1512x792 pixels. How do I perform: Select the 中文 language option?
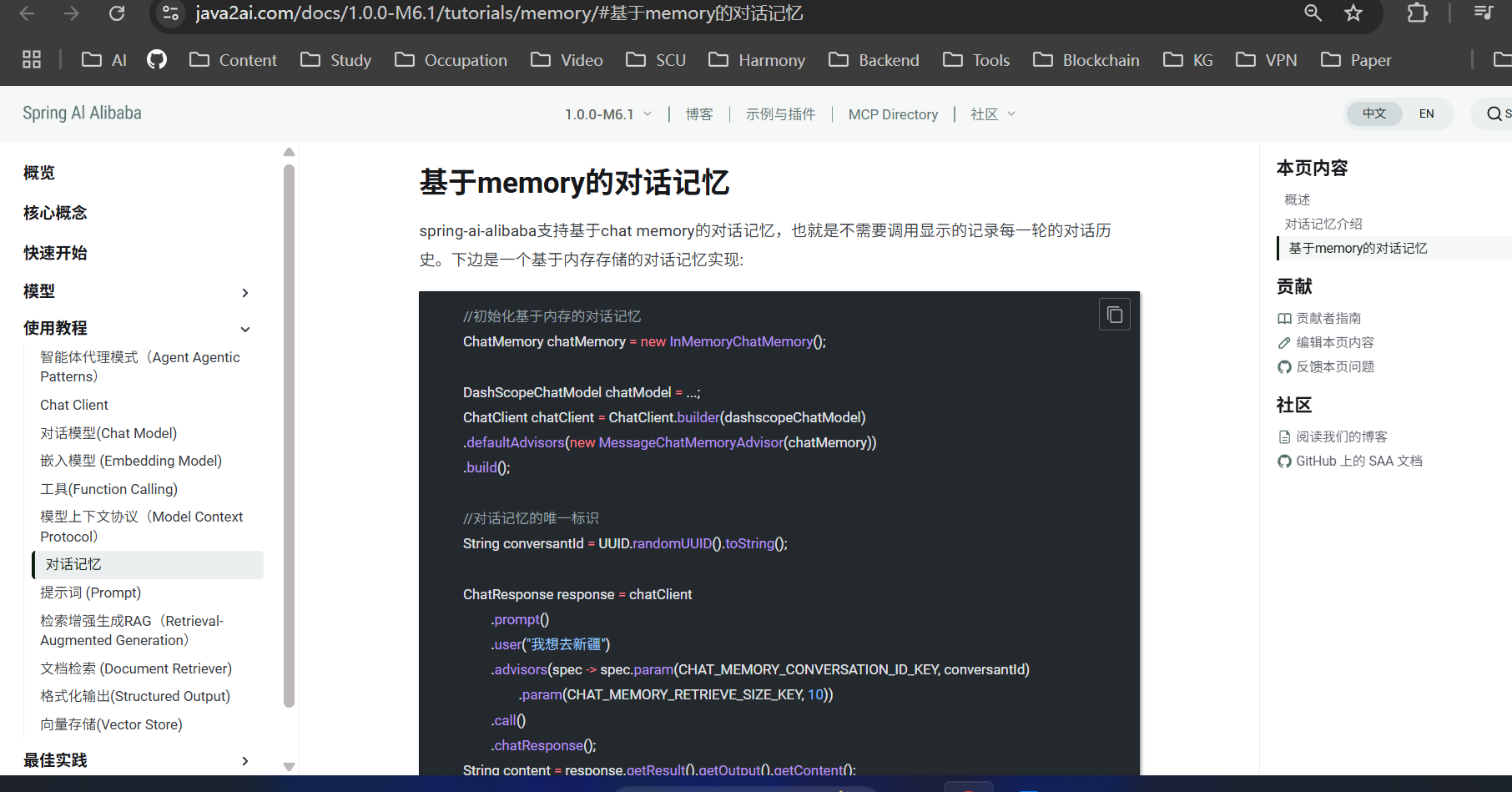(x=1374, y=114)
